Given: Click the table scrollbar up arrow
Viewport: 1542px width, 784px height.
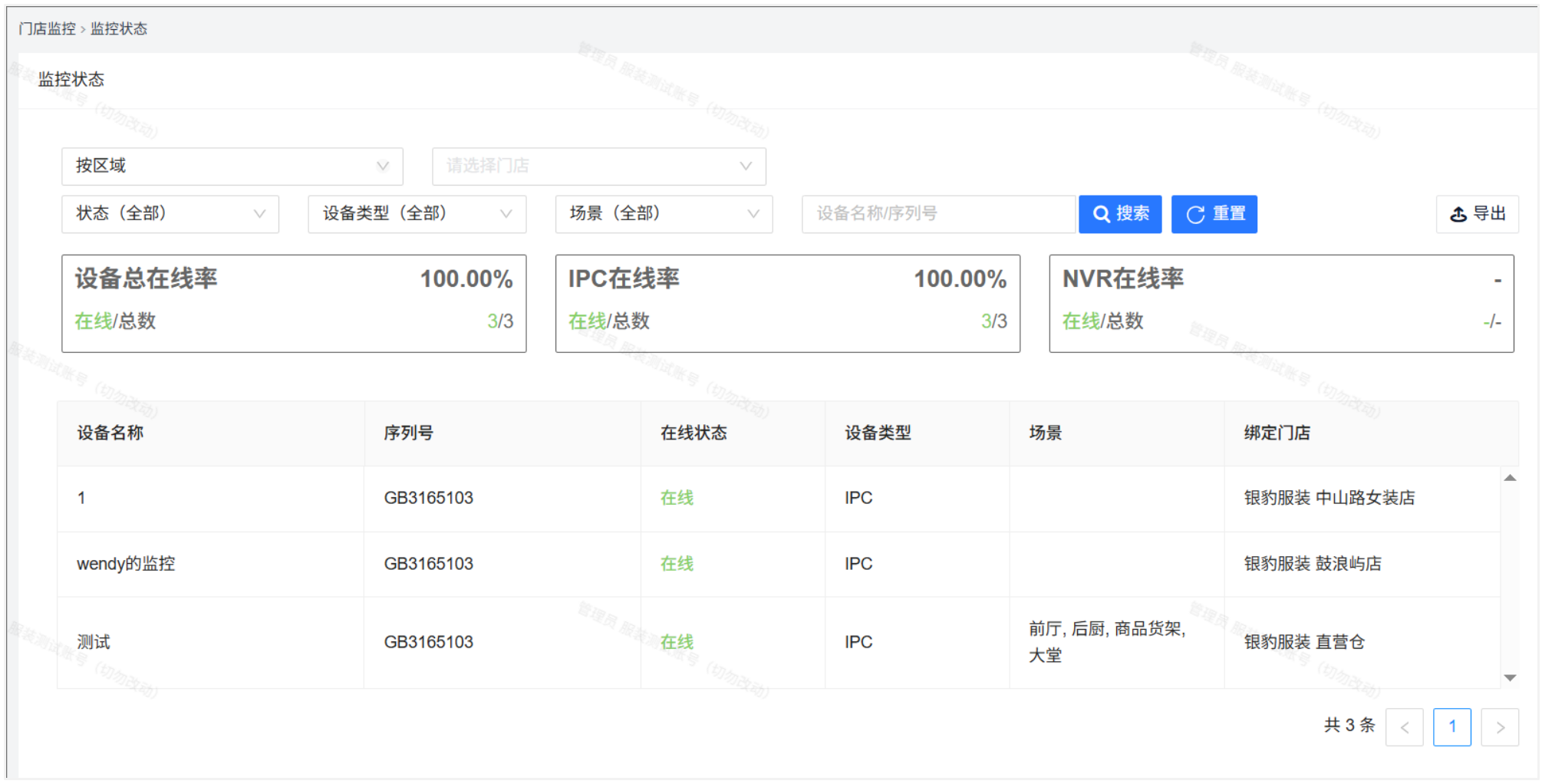Looking at the screenshot, I should click(1510, 478).
